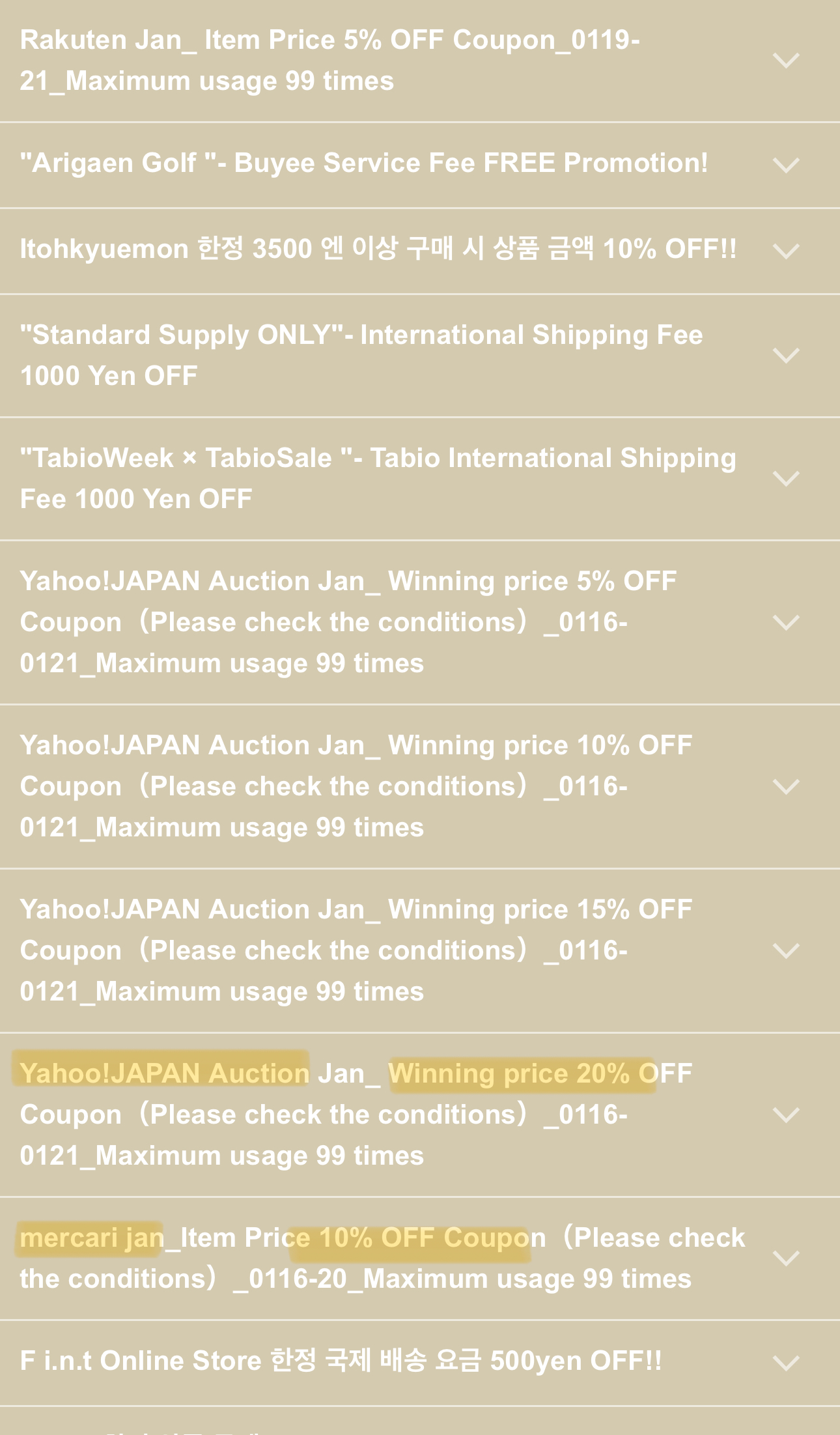Open F i.n.t Online Store 500yen OFF text
This screenshot has width=840, height=1435.
pyautogui.click(x=341, y=1361)
